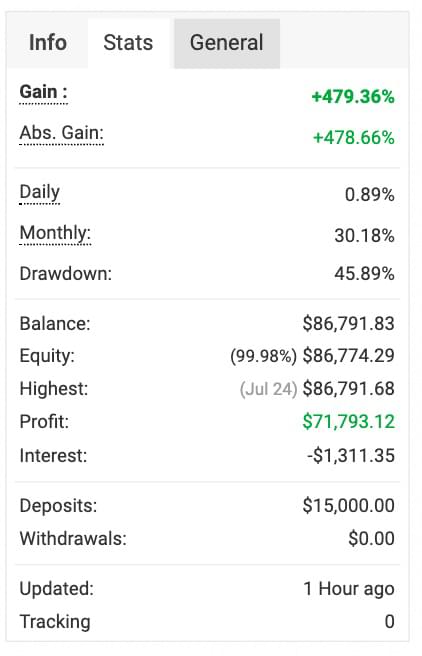Switch to the Info tab
Viewport: 422px width, 656px height.
pos(48,43)
